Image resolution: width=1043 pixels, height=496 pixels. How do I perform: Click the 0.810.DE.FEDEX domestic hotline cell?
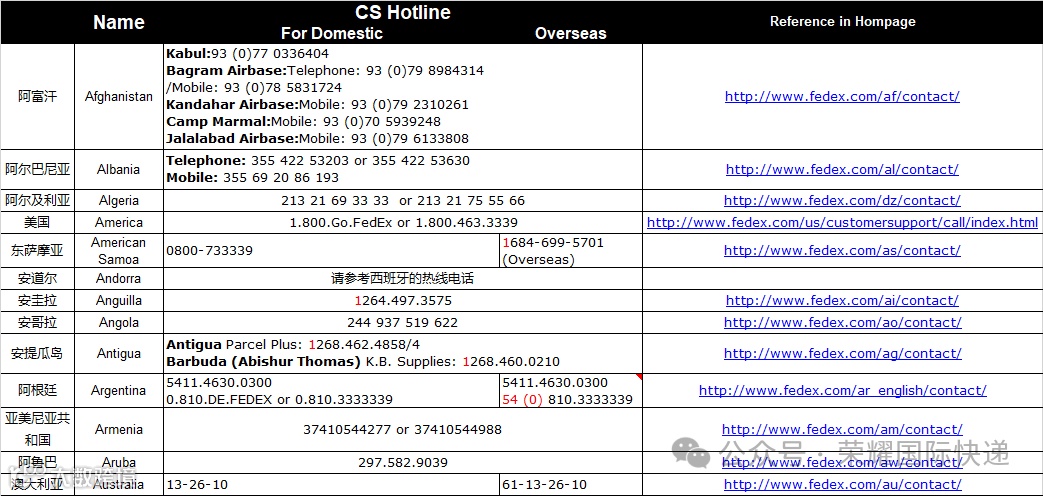point(331,390)
